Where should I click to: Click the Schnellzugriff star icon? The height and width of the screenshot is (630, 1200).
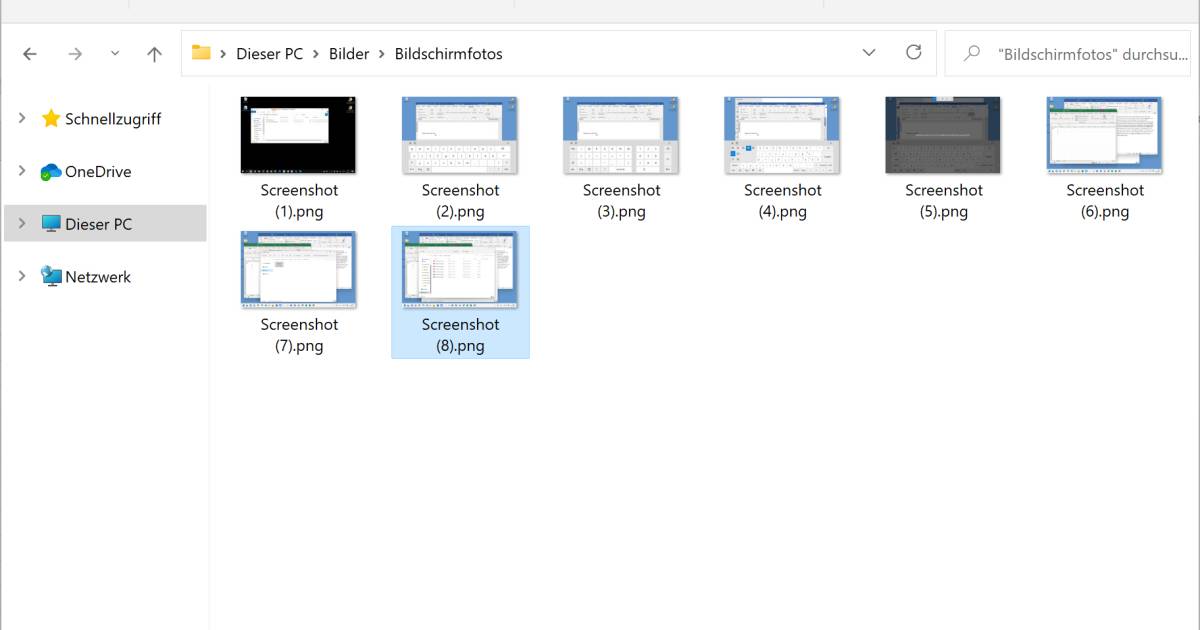pyautogui.click(x=51, y=118)
